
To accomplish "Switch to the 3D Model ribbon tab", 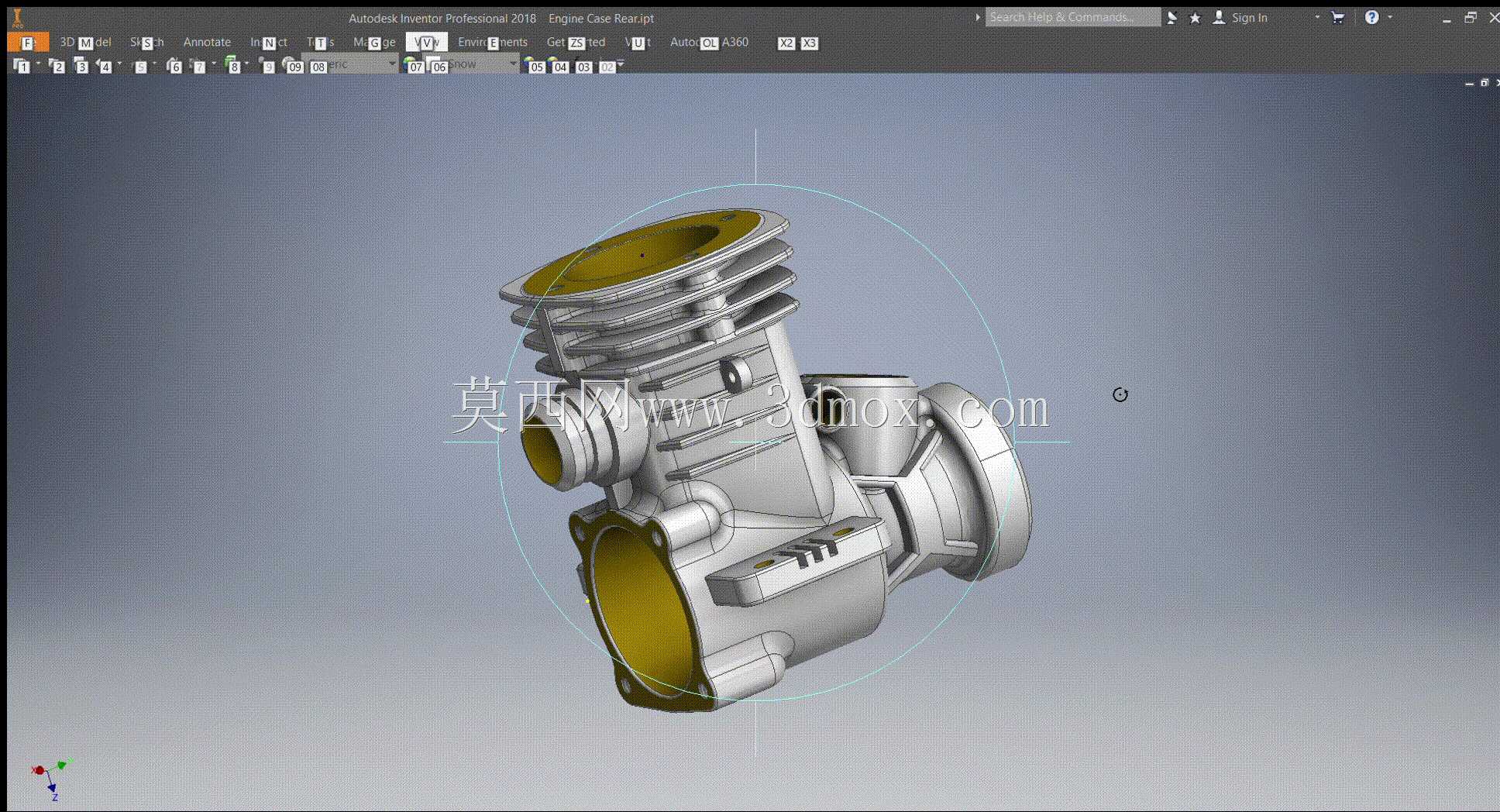I will click(x=85, y=42).
